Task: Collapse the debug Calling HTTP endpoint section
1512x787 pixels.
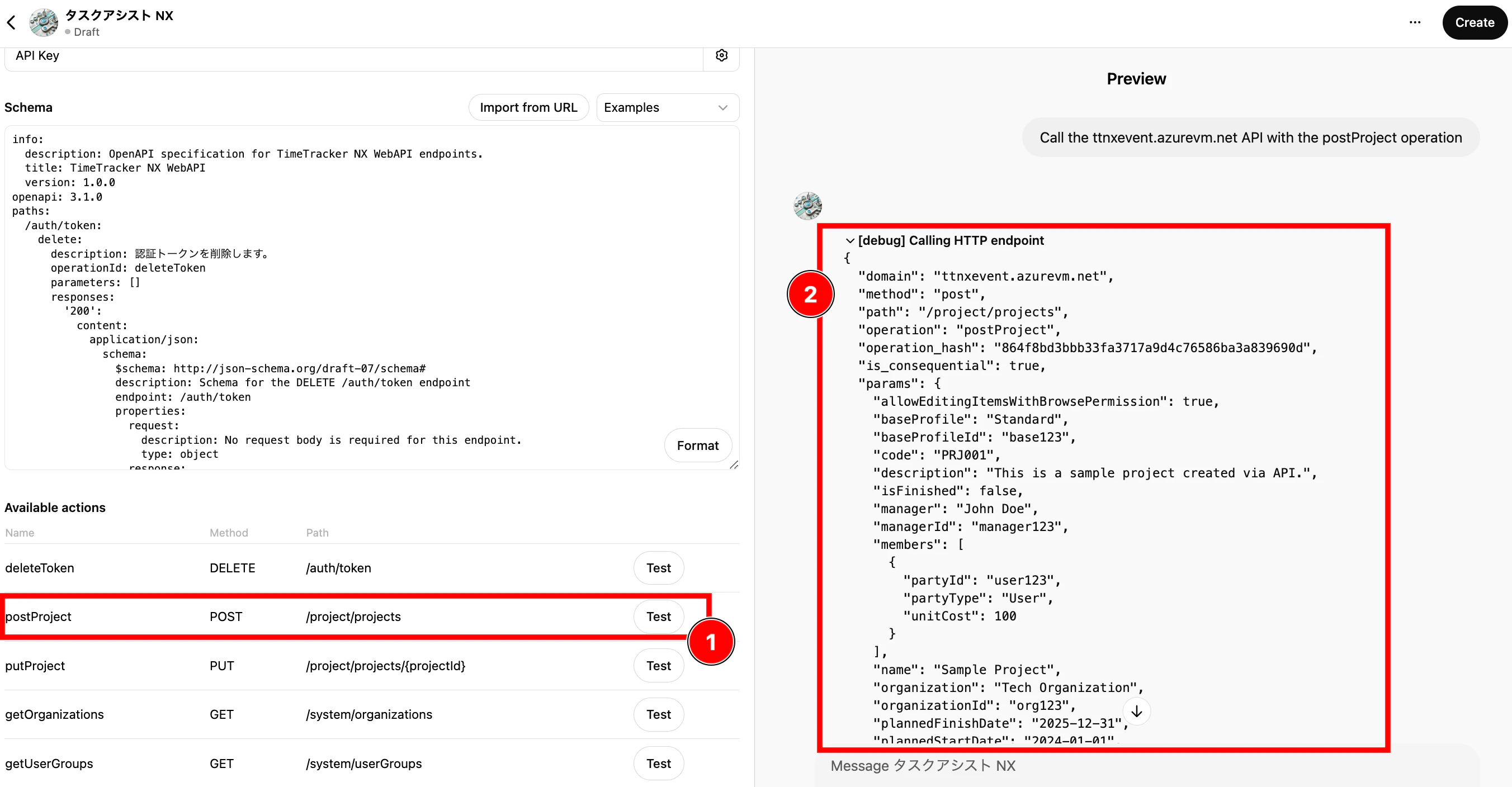Action: 850,240
